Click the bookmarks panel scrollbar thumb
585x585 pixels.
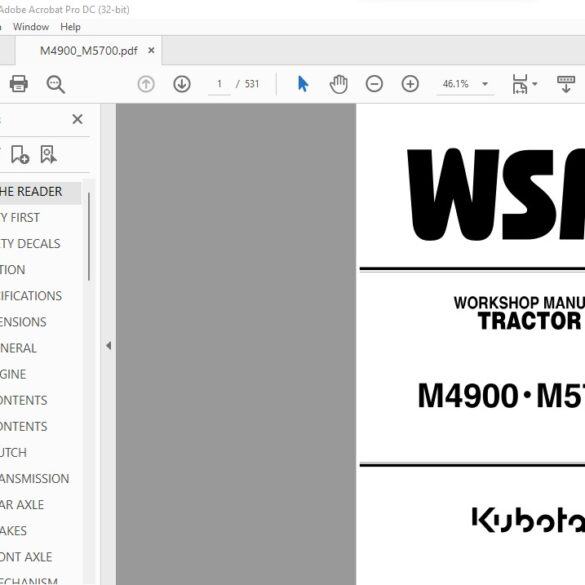coord(89,237)
